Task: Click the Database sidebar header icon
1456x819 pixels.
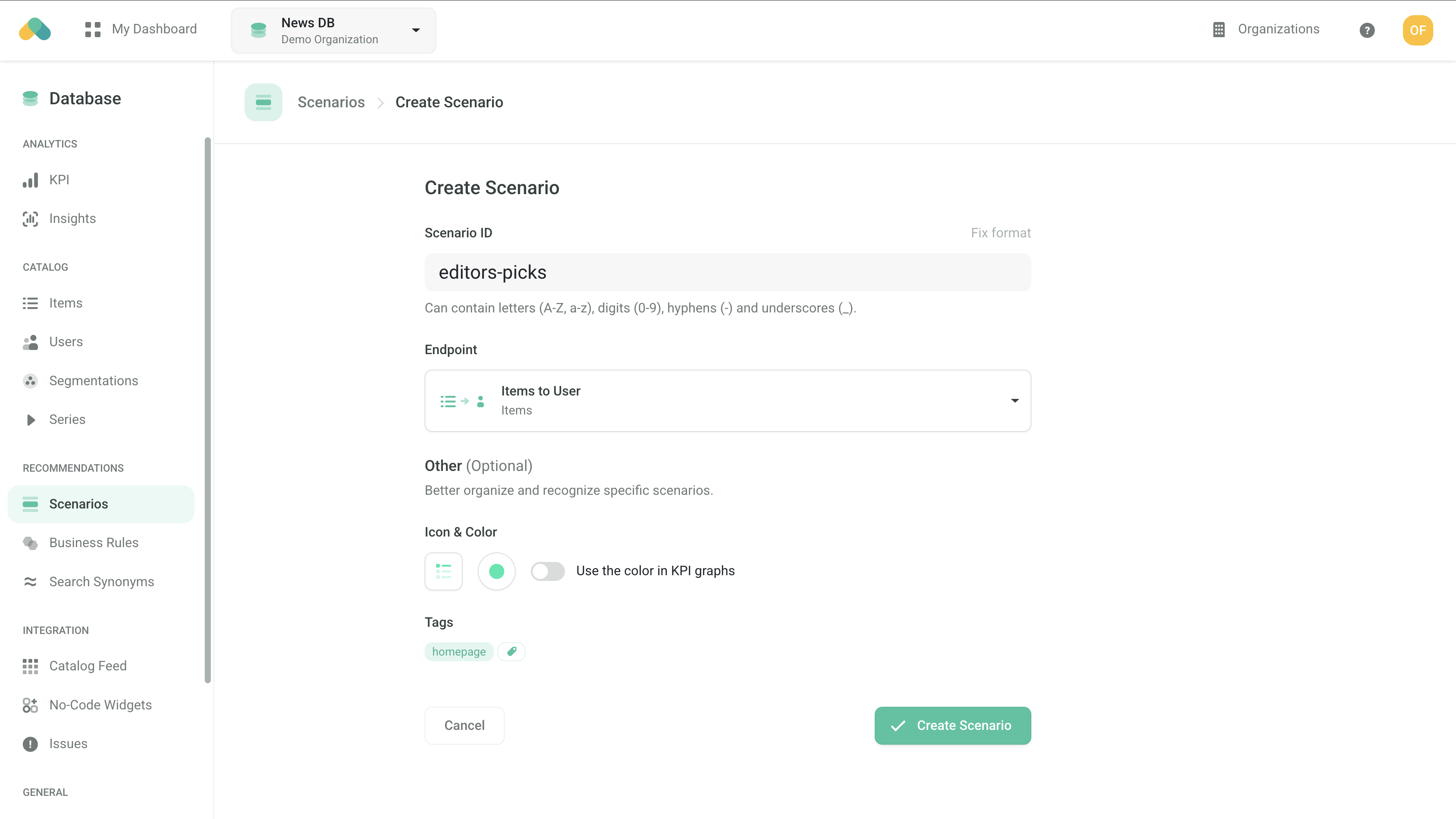Action: click(30, 98)
